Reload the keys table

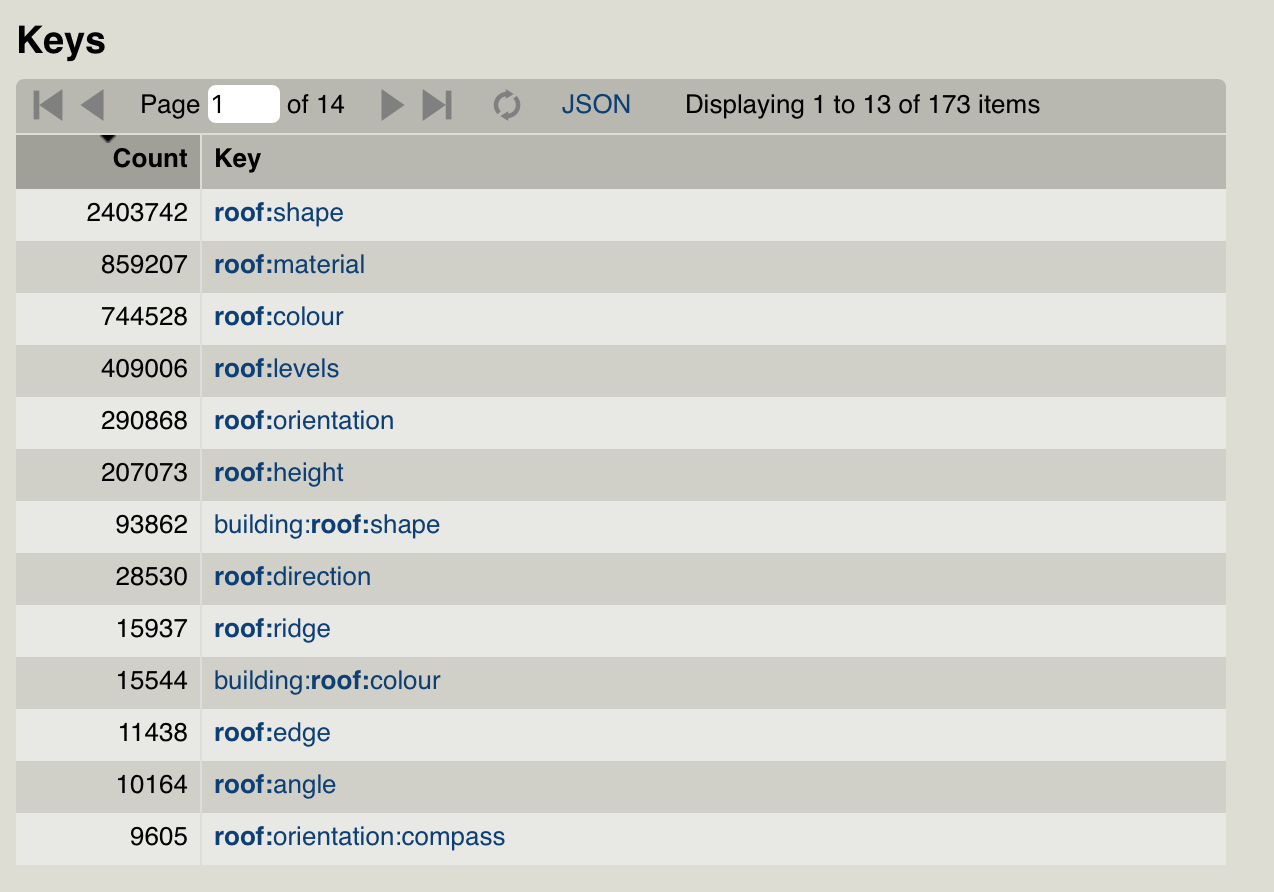(507, 104)
